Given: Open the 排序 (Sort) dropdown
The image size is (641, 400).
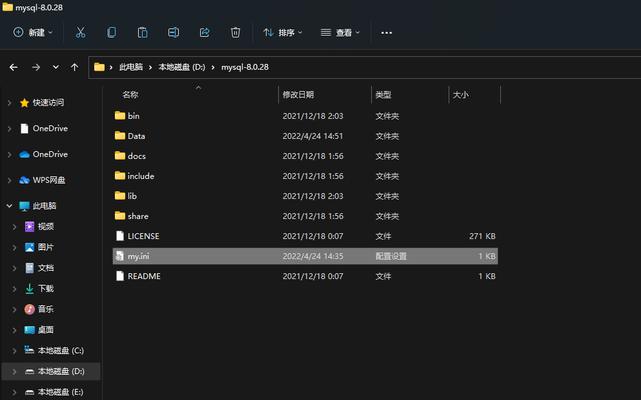Looking at the screenshot, I should 283,32.
